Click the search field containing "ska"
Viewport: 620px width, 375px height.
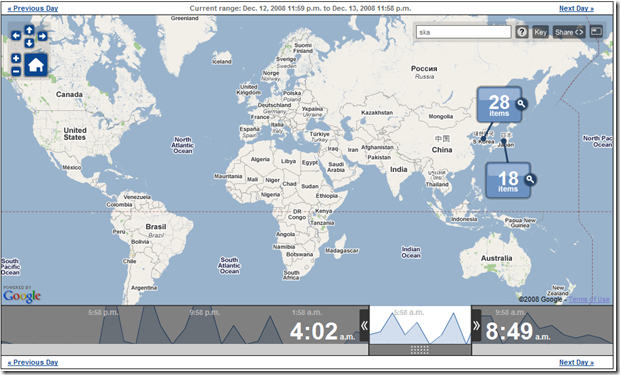coord(463,32)
